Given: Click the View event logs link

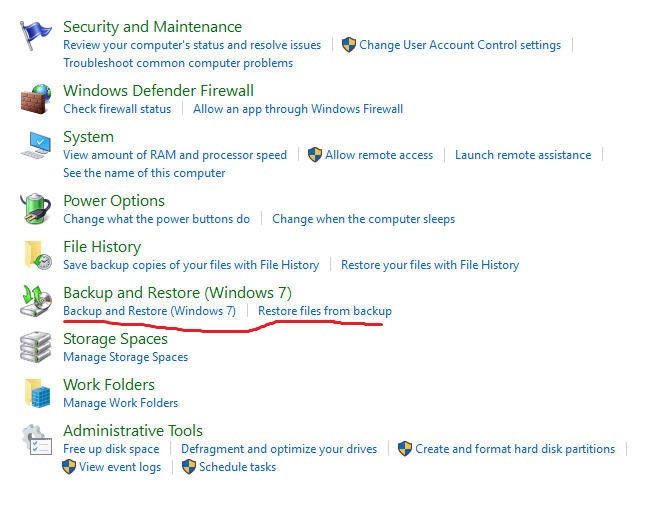Looking at the screenshot, I should click(x=120, y=467).
